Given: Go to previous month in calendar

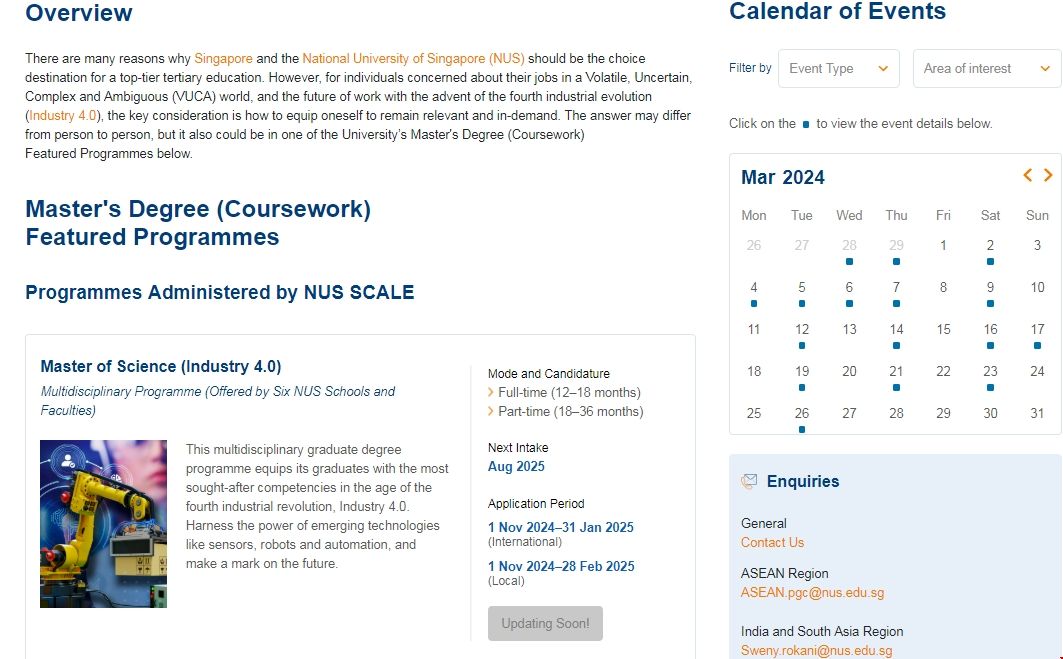Looking at the screenshot, I should 1027,176.
